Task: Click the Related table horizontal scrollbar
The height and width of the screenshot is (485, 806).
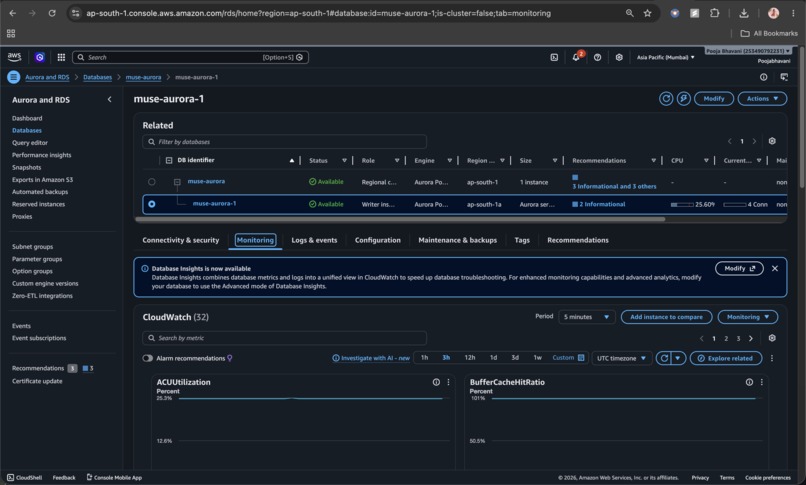Action: pyautogui.click(x=400, y=219)
